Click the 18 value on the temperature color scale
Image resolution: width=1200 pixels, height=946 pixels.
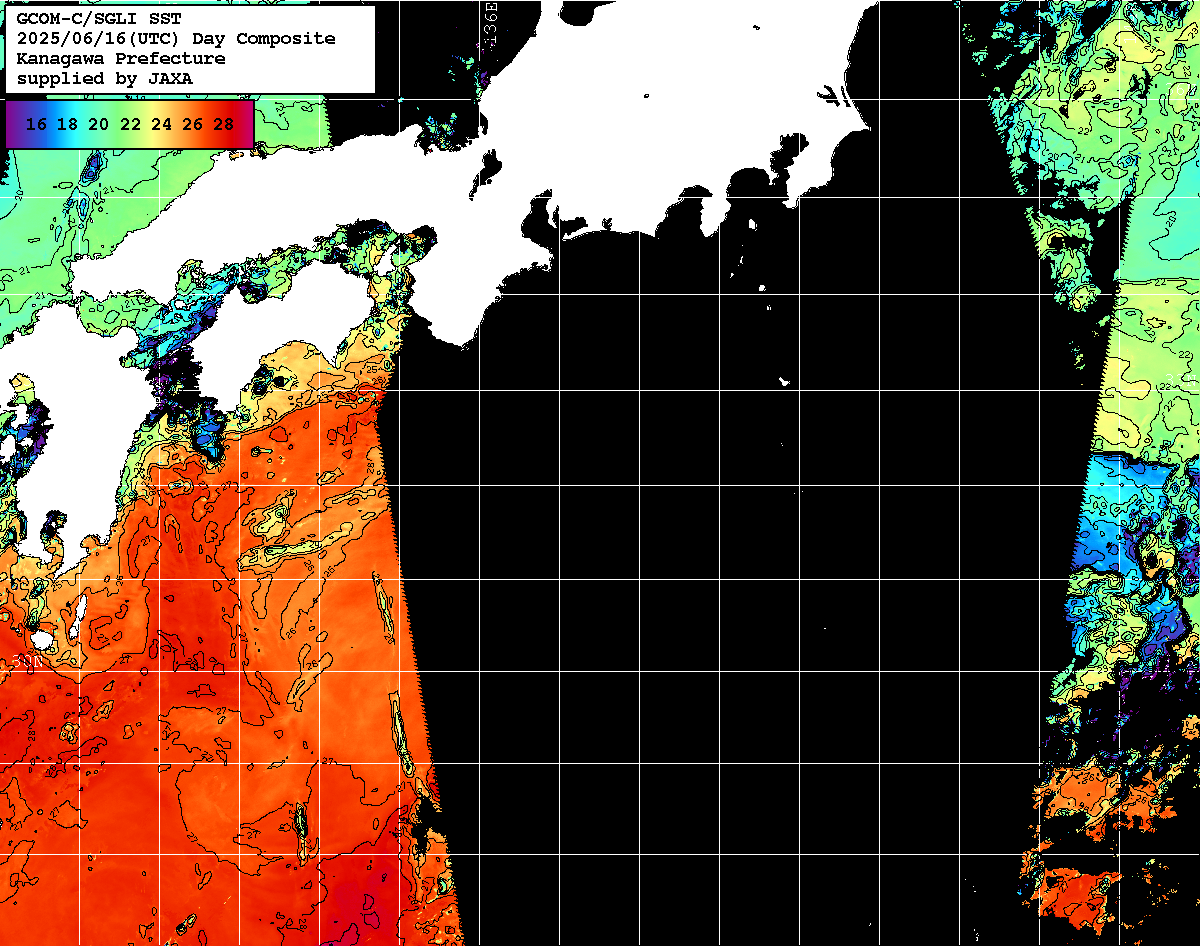(67, 125)
